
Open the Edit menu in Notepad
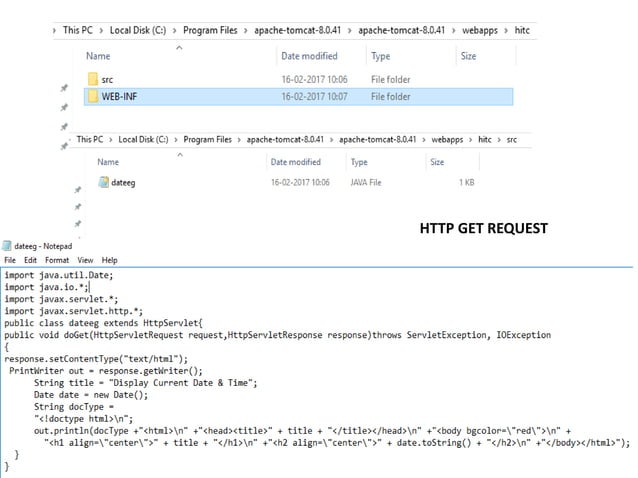(30, 260)
